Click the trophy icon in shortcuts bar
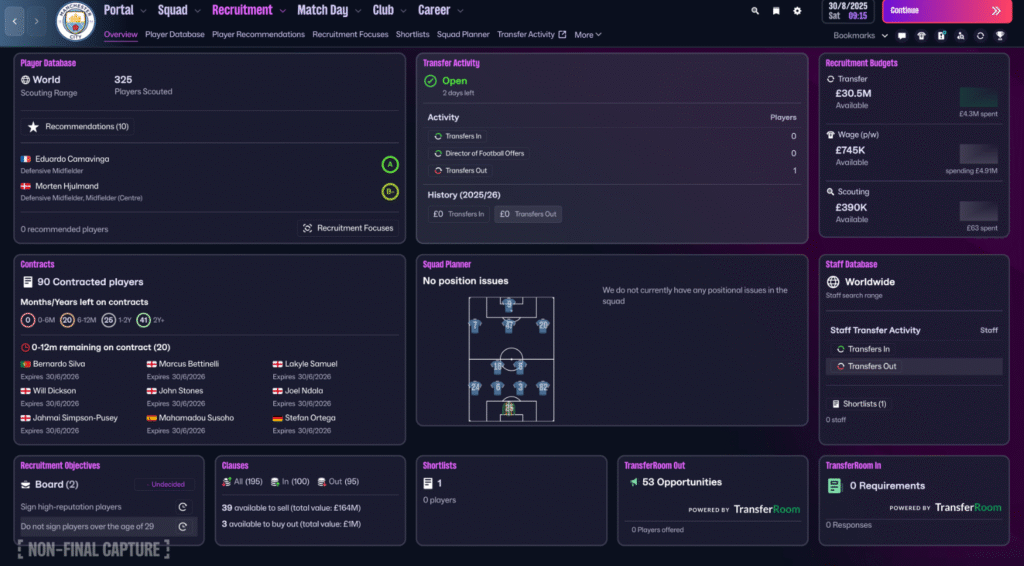 [x=998, y=35]
